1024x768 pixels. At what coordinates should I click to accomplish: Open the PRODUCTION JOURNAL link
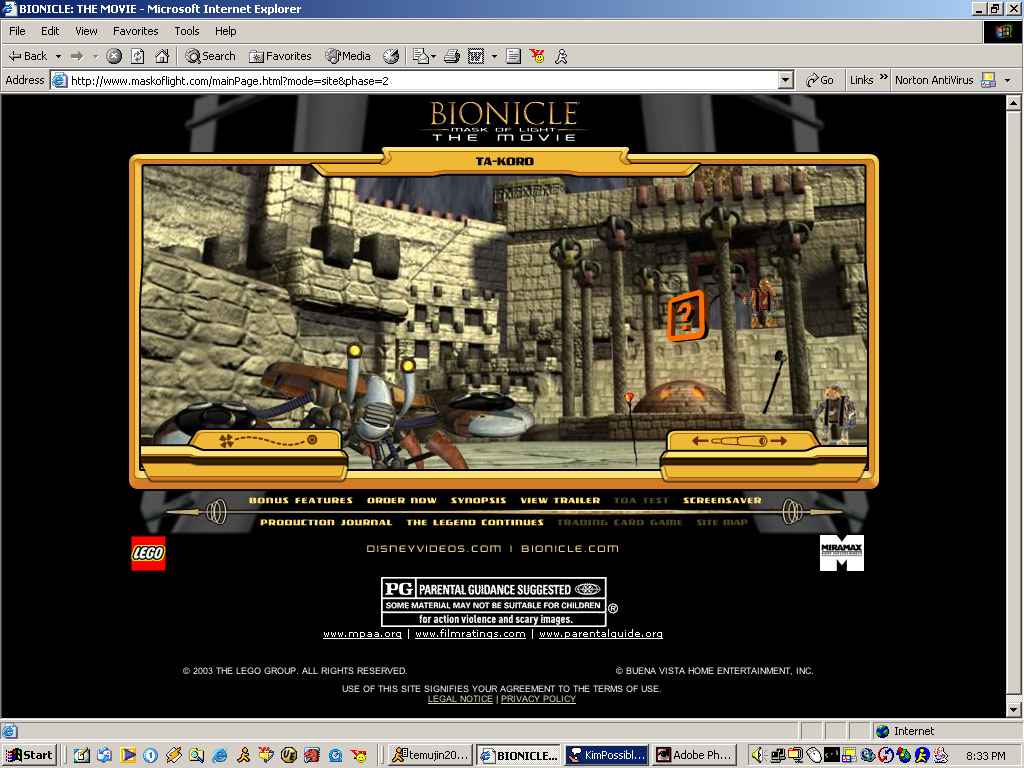(x=326, y=522)
